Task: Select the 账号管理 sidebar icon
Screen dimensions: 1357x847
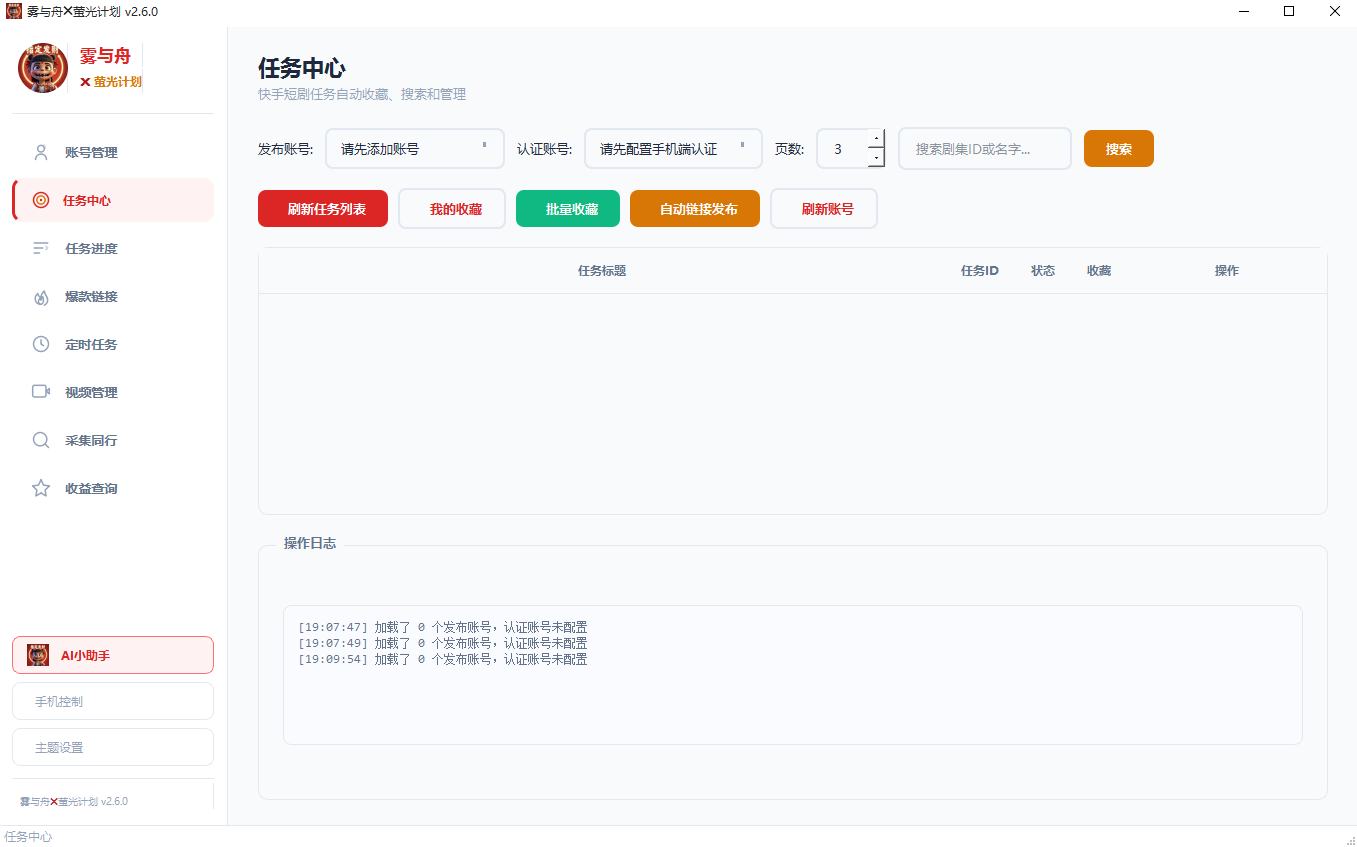Action: [x=40, y=152]
